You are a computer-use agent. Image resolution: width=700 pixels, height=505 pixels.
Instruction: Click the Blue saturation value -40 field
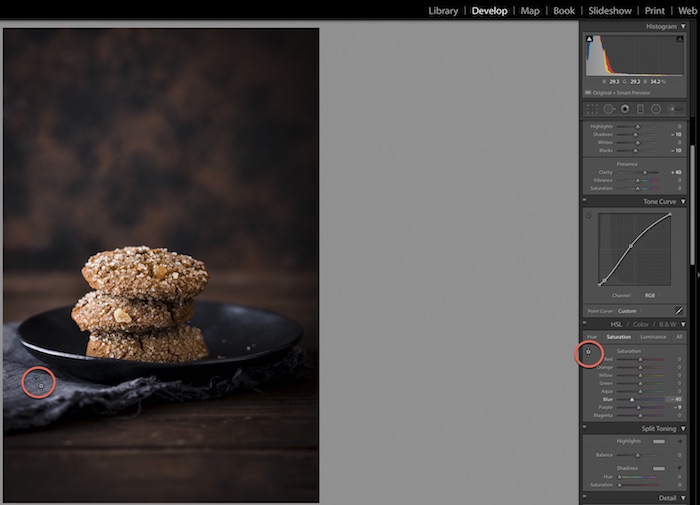674,400
